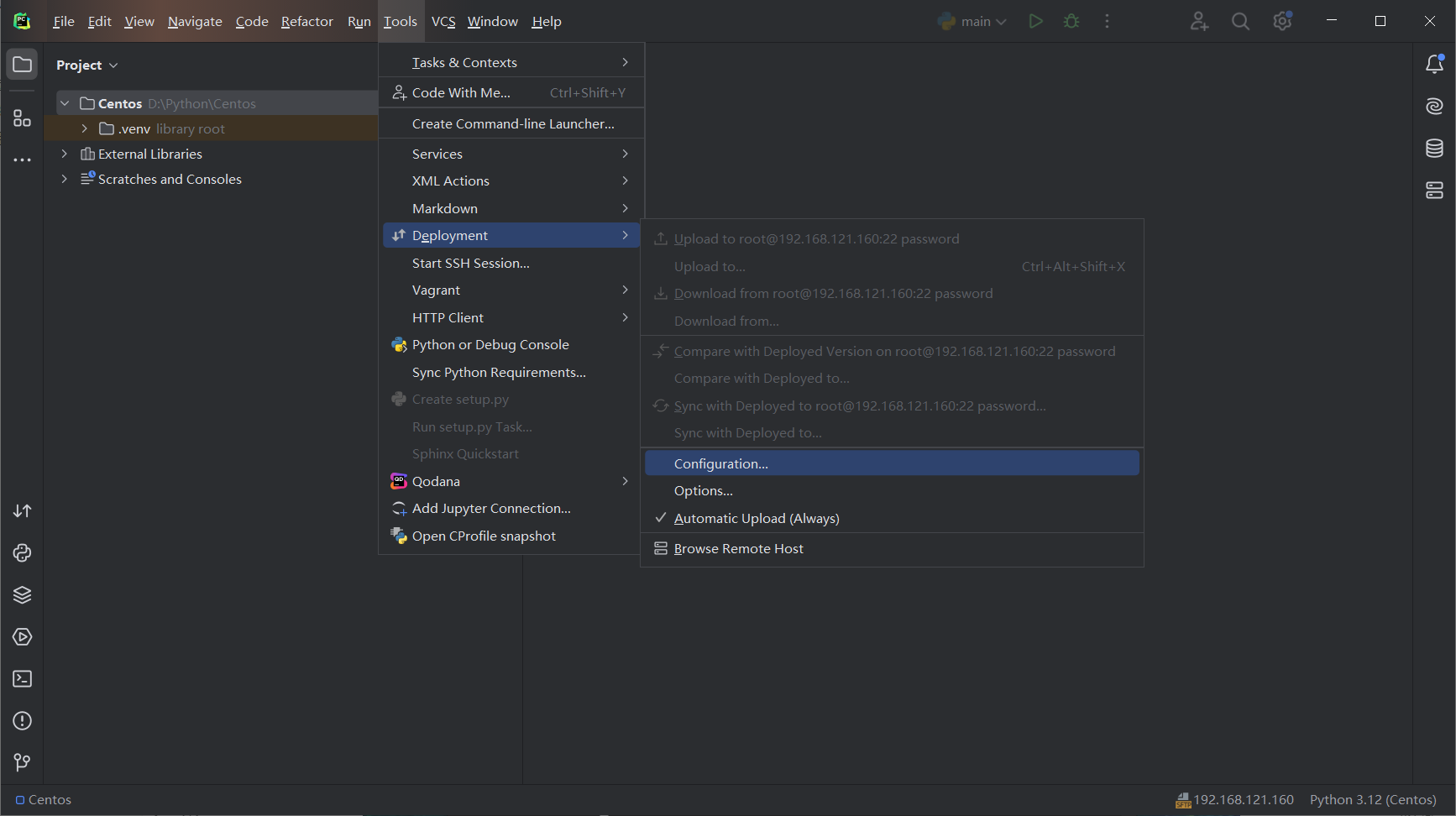Open the Project view dropdown
1456x816 pixels.
click(x=87, y=65)
